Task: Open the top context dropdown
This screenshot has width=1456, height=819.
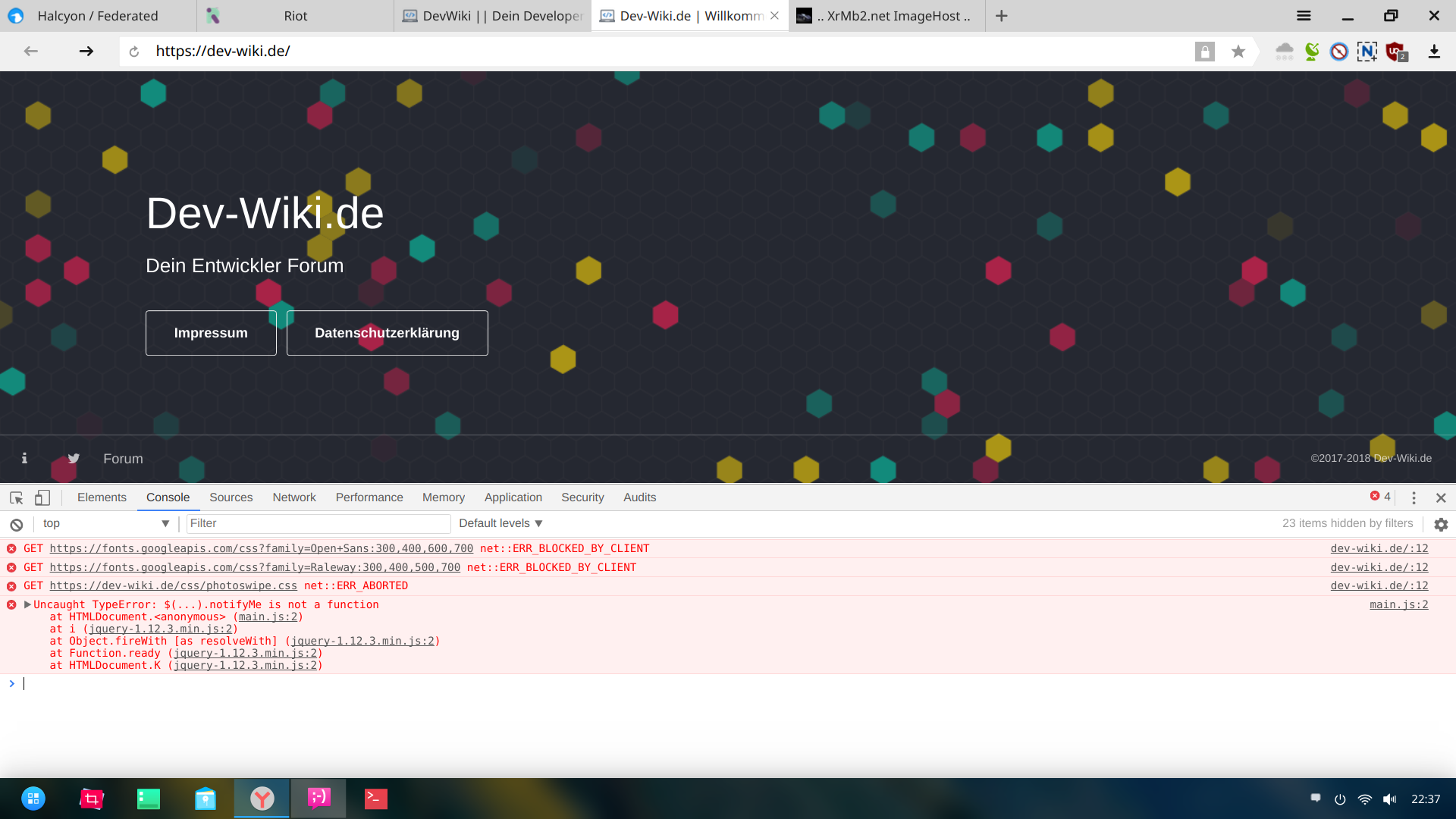Action: coord(105,523)
